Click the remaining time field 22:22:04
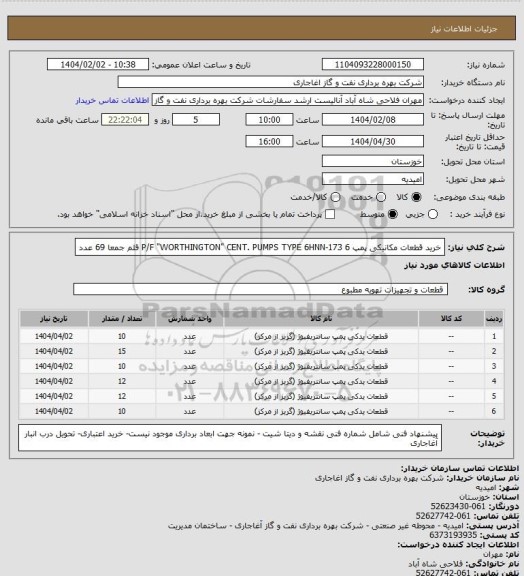 click(125, 120)
